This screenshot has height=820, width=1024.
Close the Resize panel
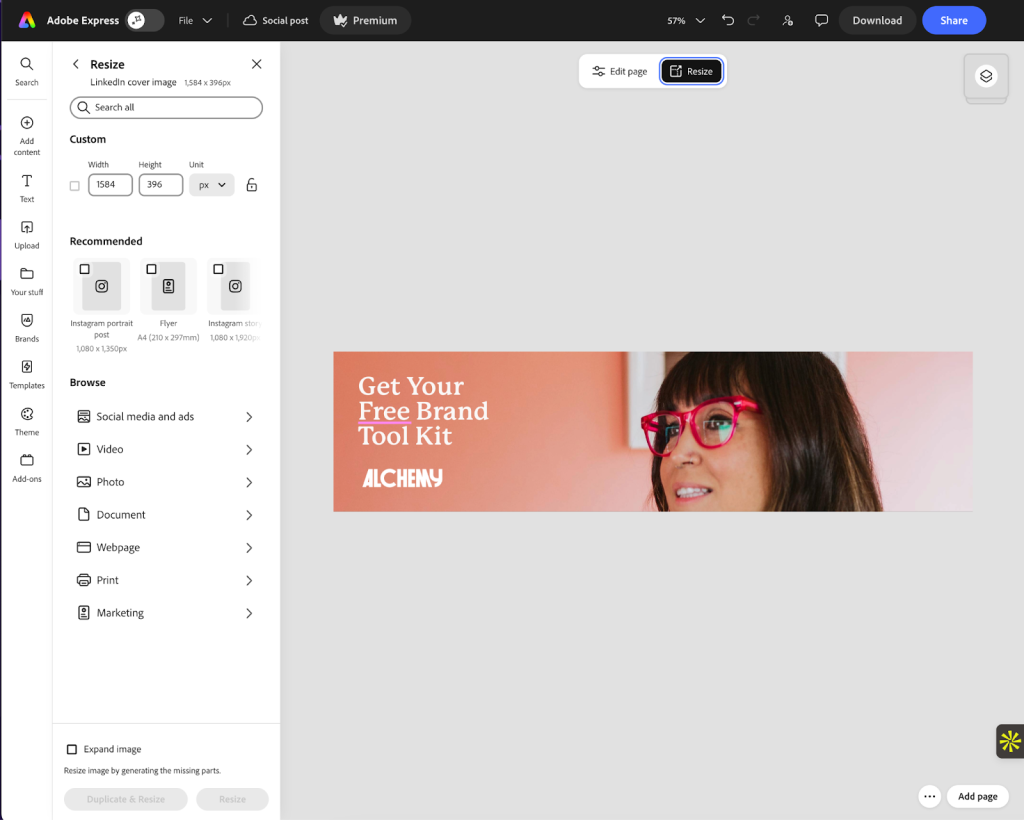pos(257,64)
